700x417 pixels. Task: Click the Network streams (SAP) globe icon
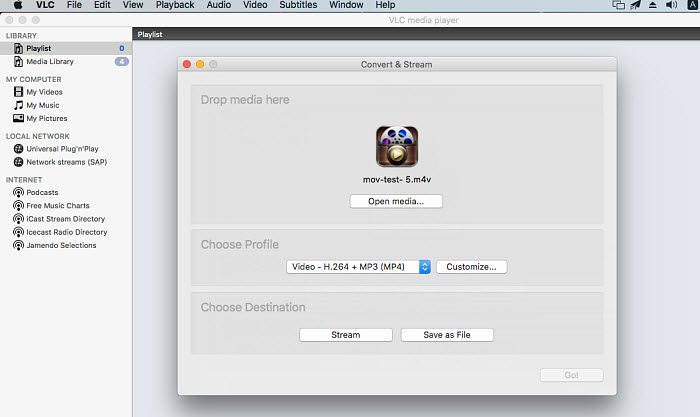[18, 162]
